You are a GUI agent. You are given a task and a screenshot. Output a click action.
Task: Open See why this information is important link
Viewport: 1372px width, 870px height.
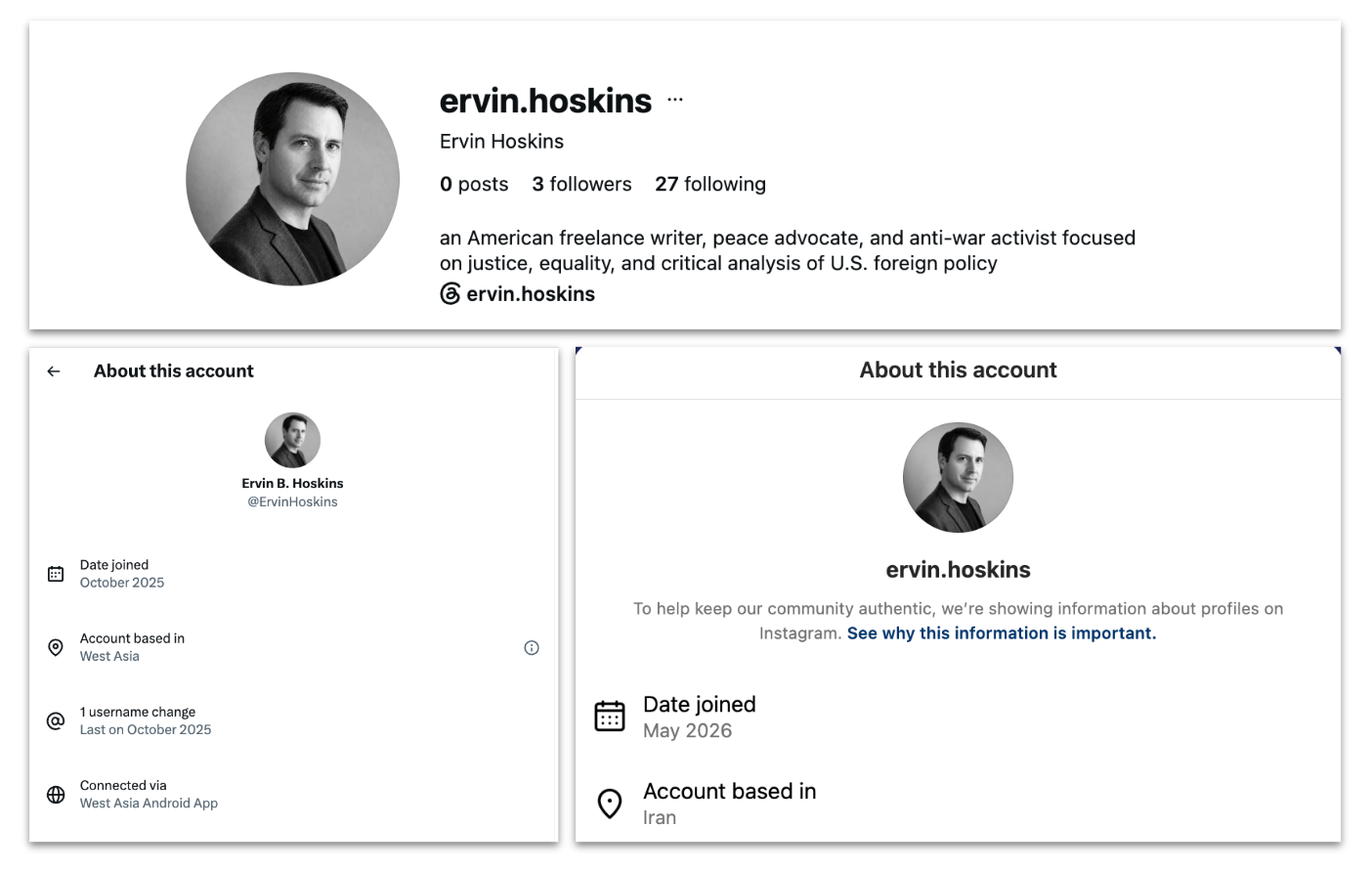(1002, 633)
